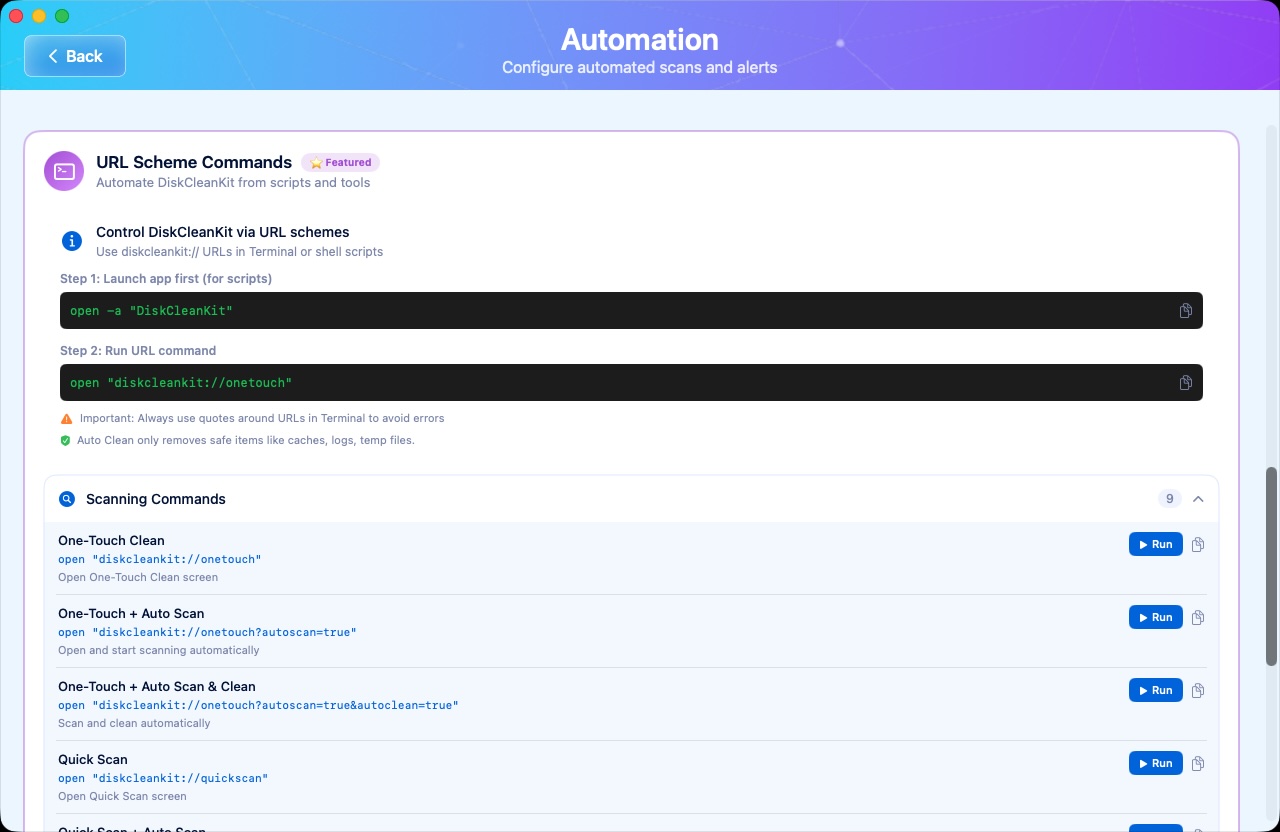Image resolution: width=1280 pixels, height=832 pixels.
Task: Copy the One-Touch Clean command
Action: coord(1198,544)
